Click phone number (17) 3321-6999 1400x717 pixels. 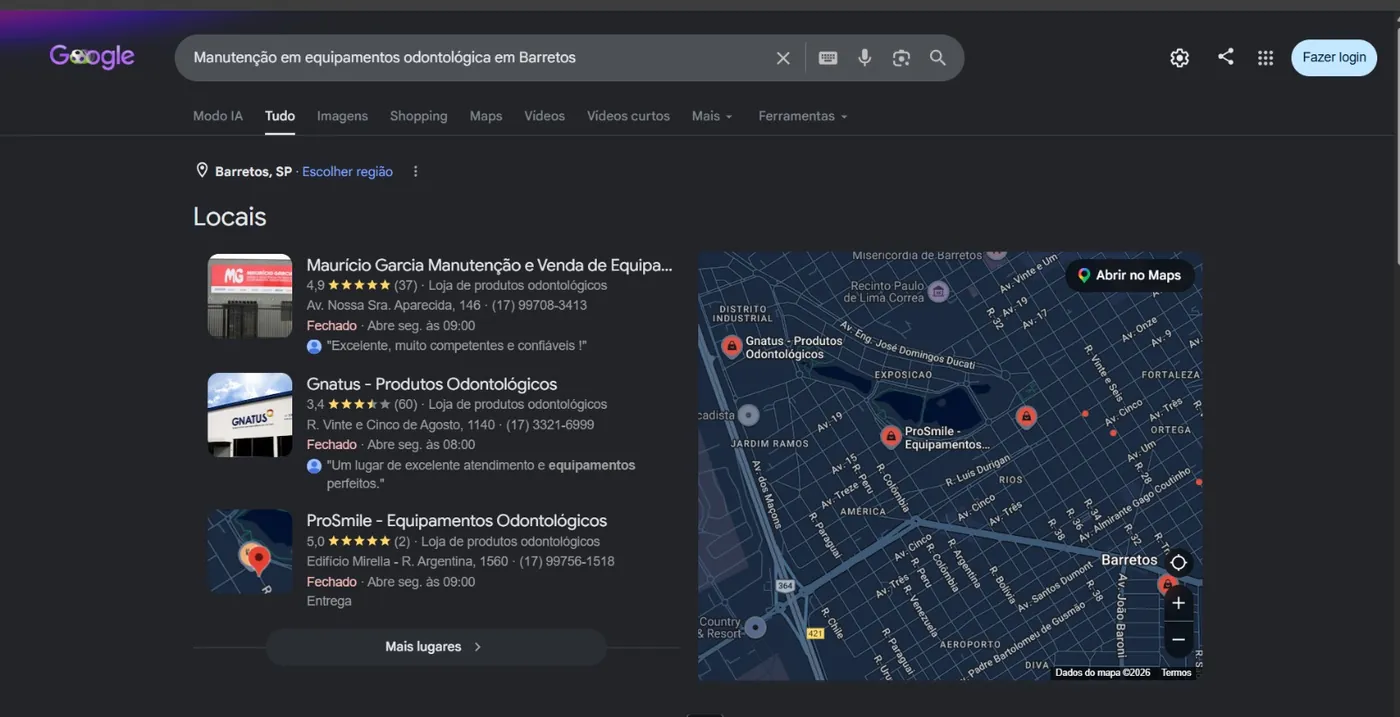pyautogui.click(x=550, y=425)
